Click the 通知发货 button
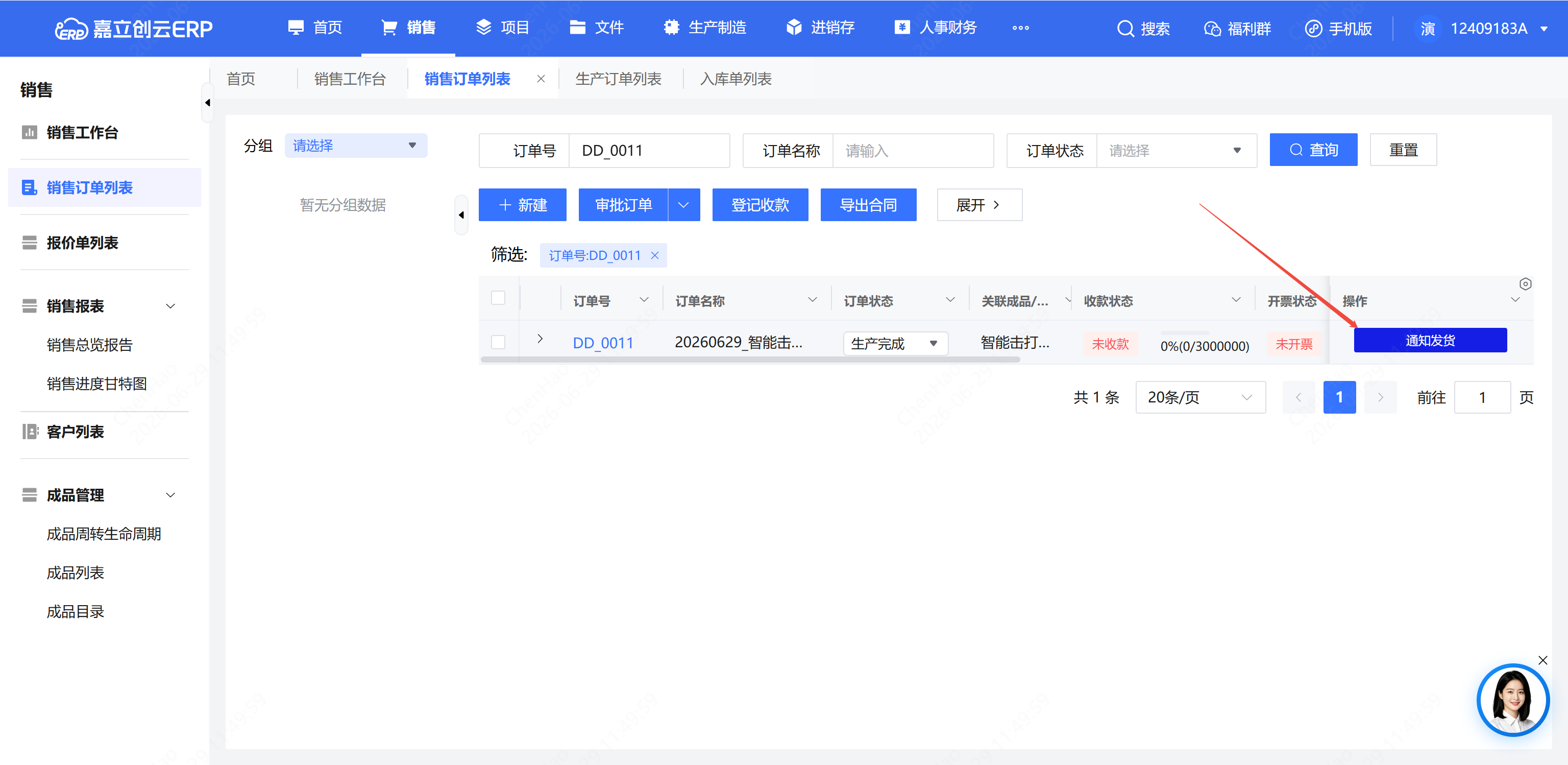1568x765 pixels. (1430, 341)
